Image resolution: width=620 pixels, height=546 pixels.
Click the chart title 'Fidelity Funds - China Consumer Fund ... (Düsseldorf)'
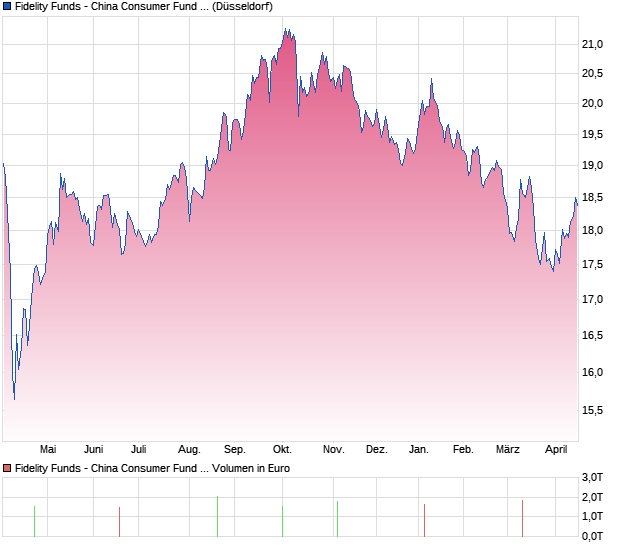tap(144, 7)
